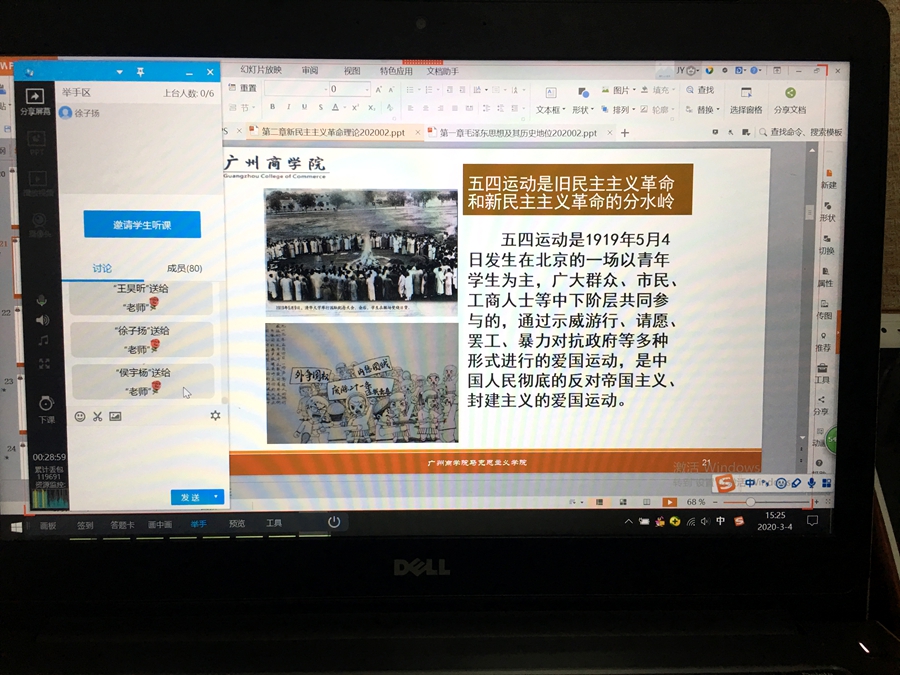This screenshot has height=675, width=900.
Task: Pin the classroom panel with pushpin icon
Action: coord(141,72)
